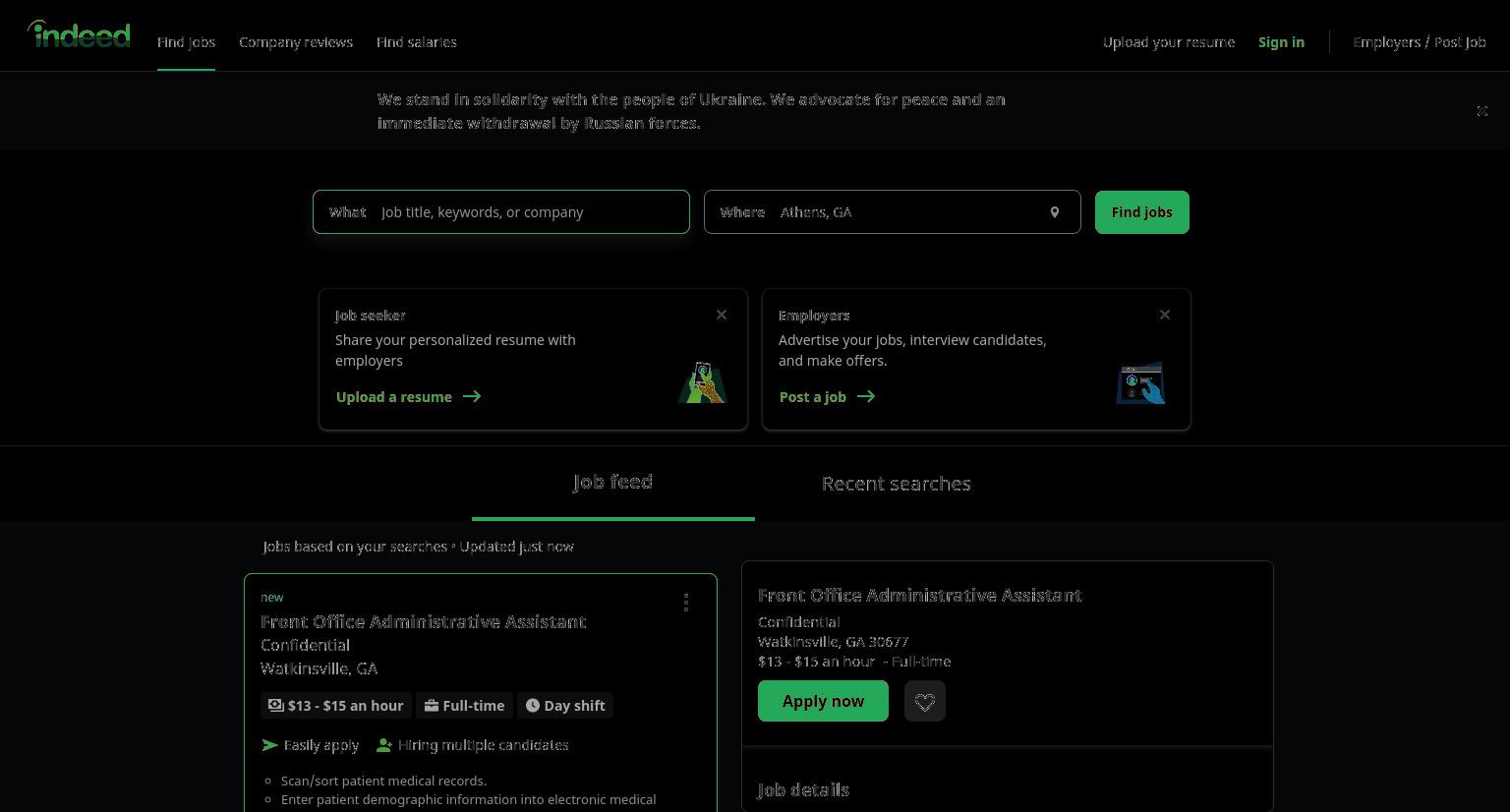Click the Indeed logo
Image resolution: width=1510 pixels, height=812 pixels.
(79, 34)
